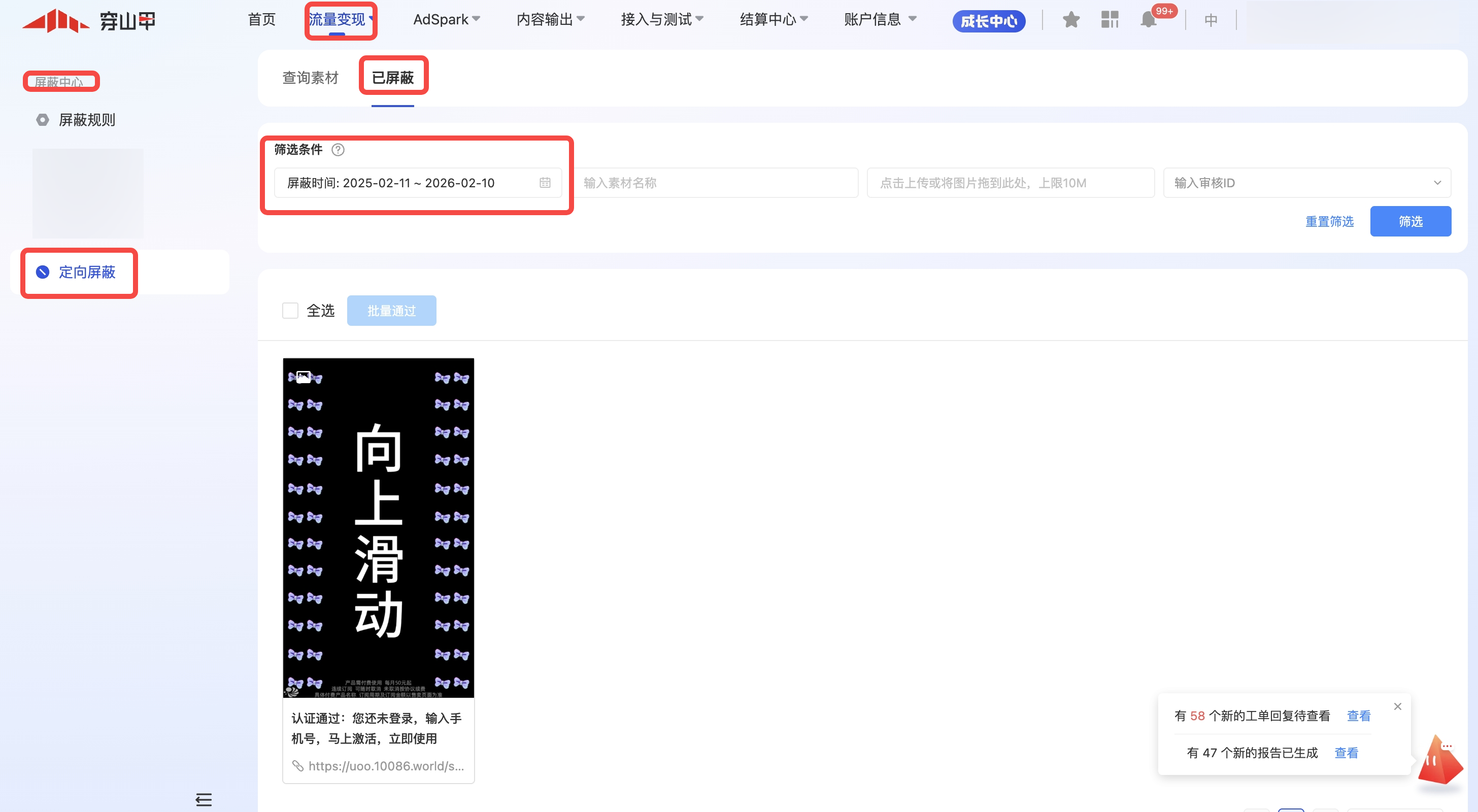Expand the 输入审核ID dropdown
The image size is (1478, 812).
pyautogui.click(x=1306, y=183)
